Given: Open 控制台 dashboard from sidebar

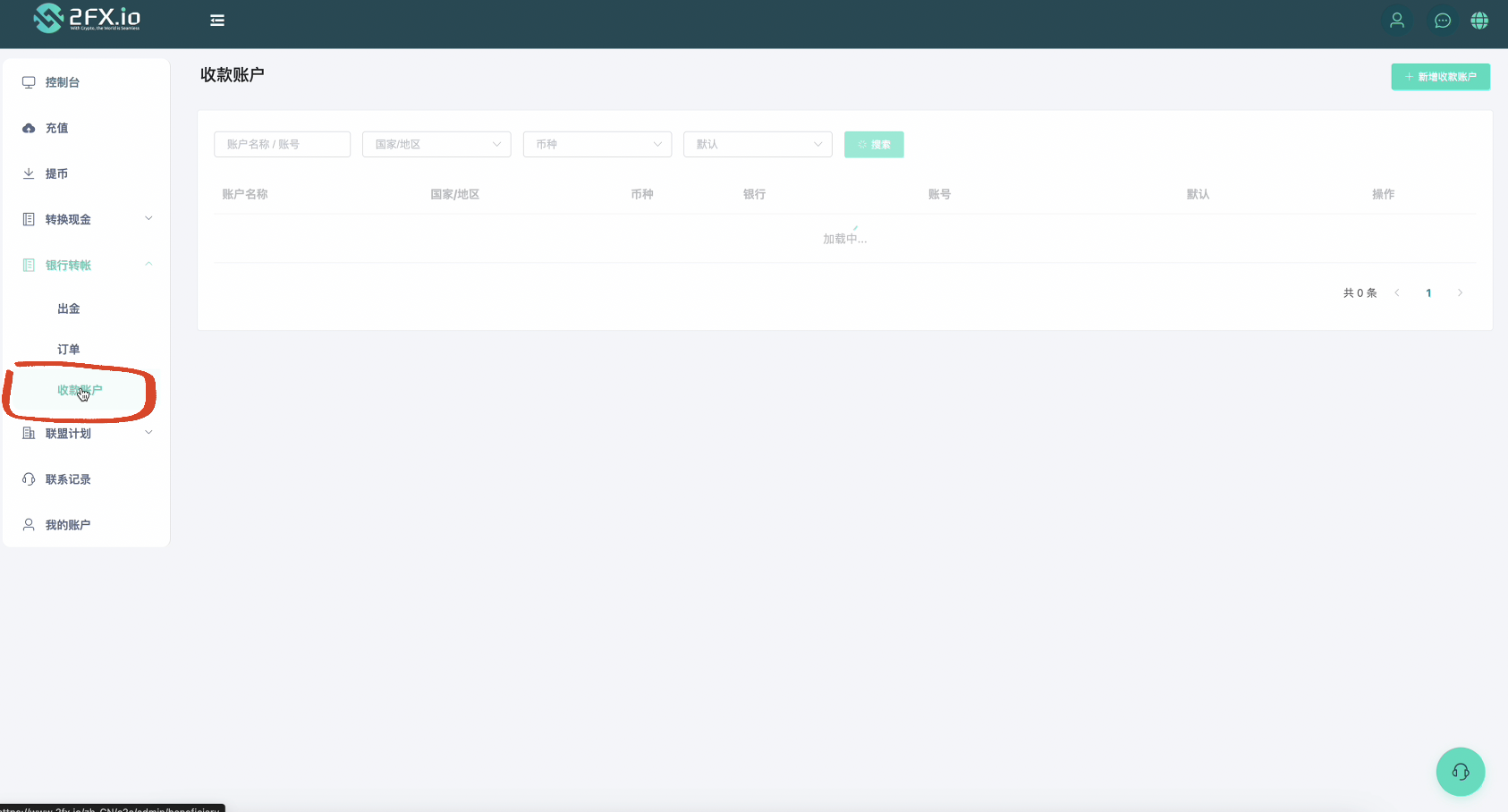Looking at the screenshot, I should (x=63, y=82).
